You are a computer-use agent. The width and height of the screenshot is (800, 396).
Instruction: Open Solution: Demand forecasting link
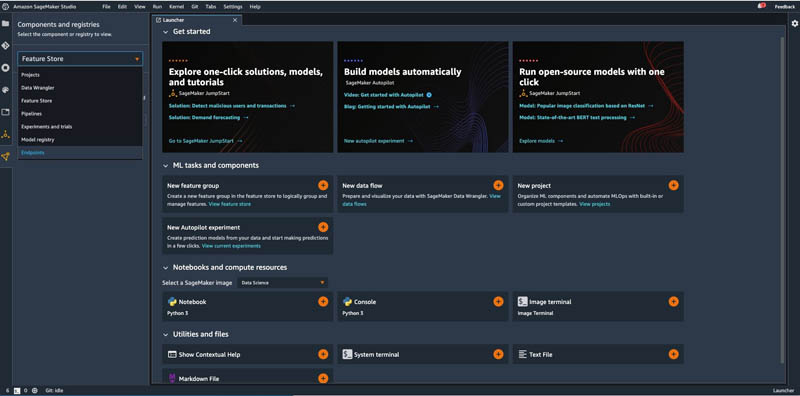click(209, 117)
